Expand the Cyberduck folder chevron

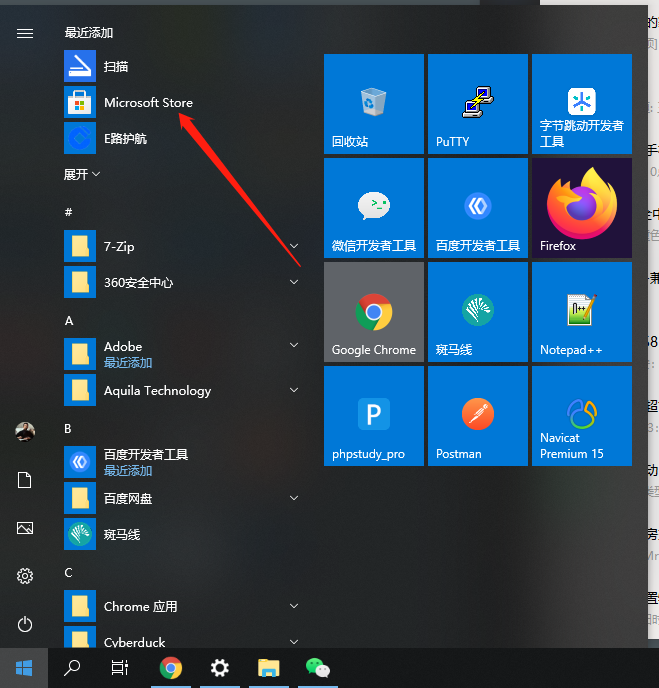[294, 642]
